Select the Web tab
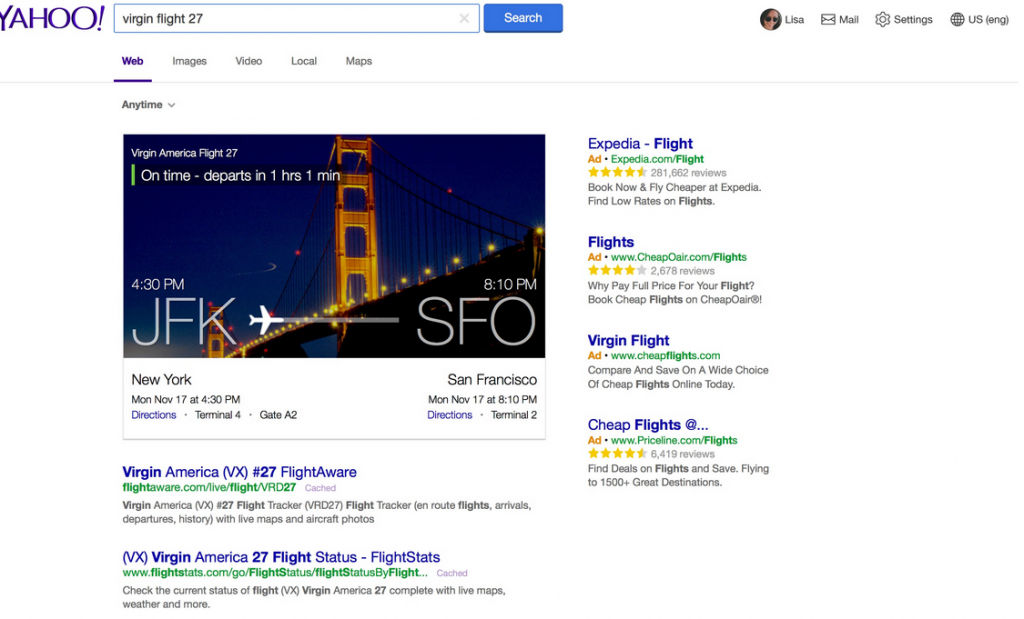Image resolution: width=1024 pixels, height=619 pixels. click(x=133, y=61)
